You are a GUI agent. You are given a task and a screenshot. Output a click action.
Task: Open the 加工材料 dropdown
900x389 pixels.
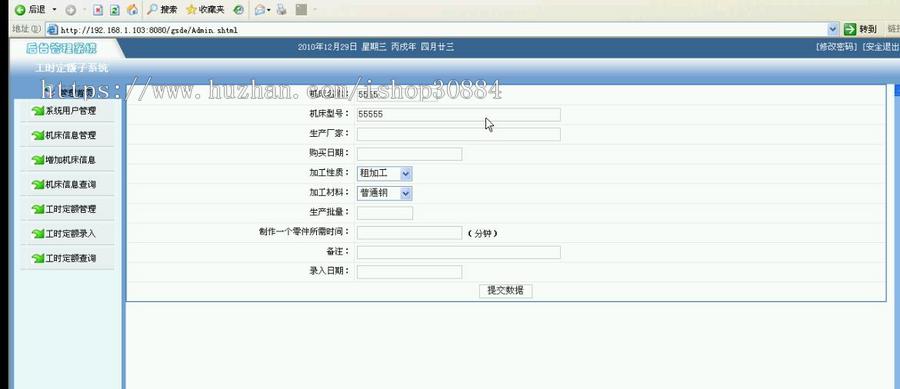point(384,193)
